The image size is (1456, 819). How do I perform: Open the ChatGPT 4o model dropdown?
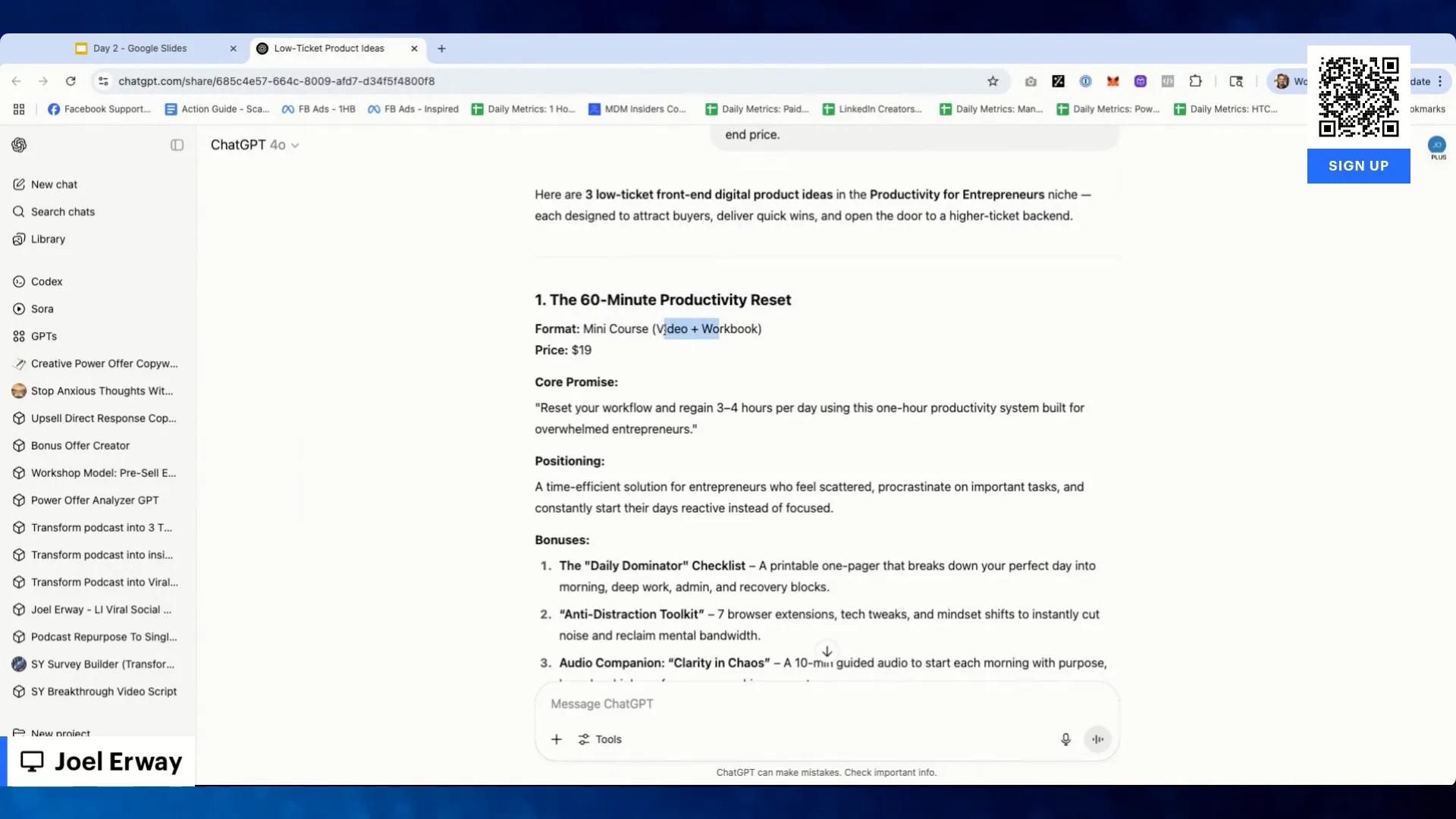pyautogui.click(x=255, y=145)
